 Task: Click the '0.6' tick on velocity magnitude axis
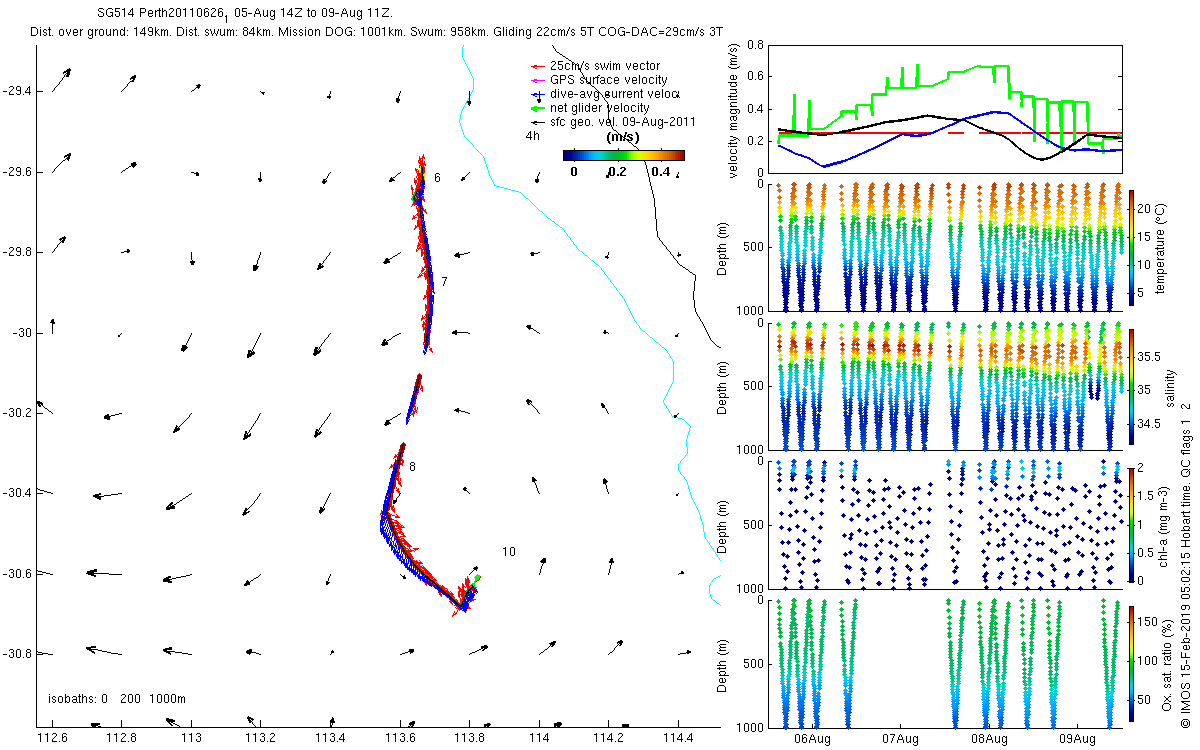click(756, 77)
